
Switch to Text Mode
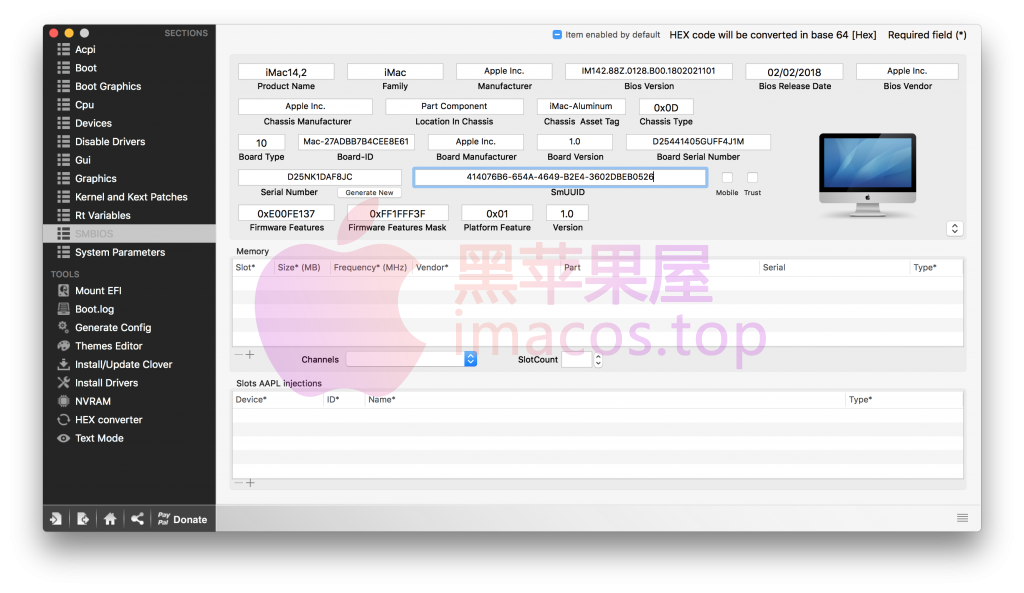coord(129,438)
